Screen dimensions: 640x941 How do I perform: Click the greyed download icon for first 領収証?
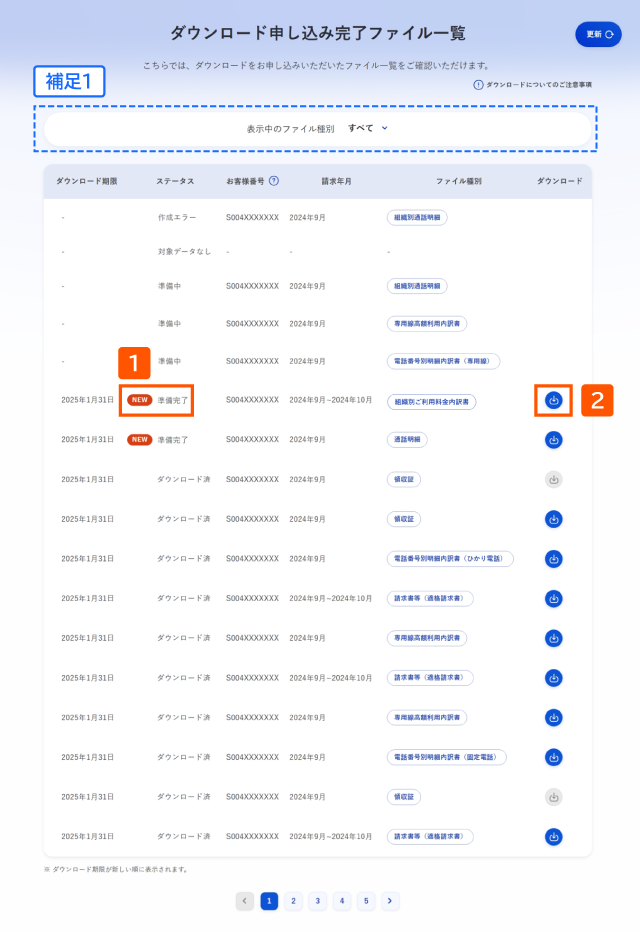[x=554, y=480]
